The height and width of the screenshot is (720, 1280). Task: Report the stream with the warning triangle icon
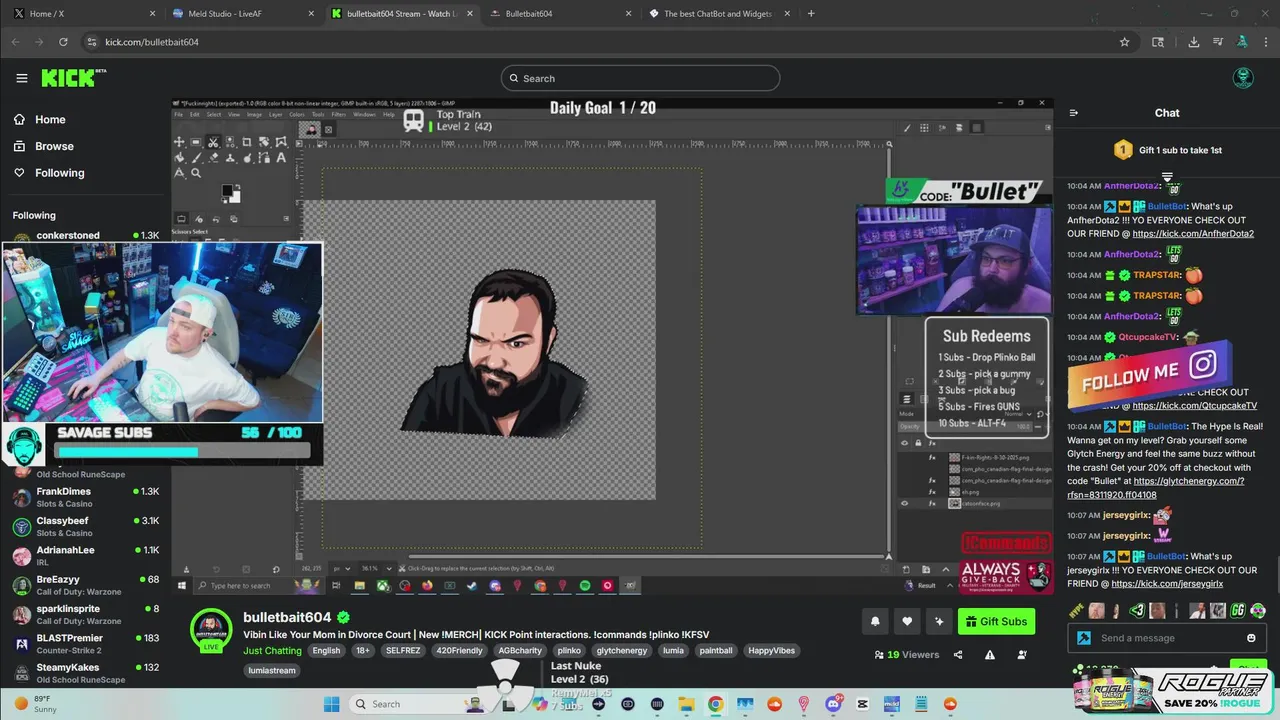990,655
